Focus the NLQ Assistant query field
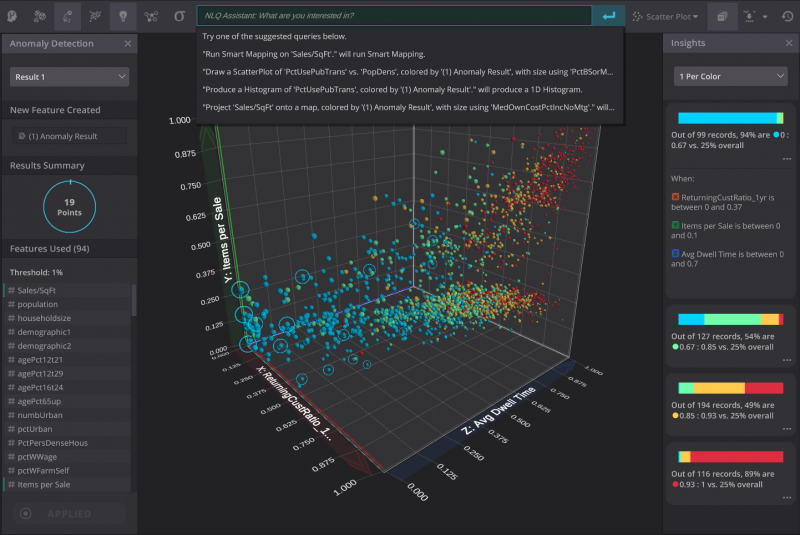This screenshot has height=535, width=800. [x=394, y=16]
